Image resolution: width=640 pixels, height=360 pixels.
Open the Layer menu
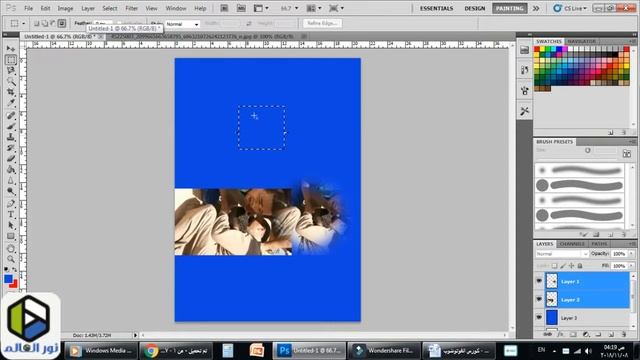click(88, 8)
